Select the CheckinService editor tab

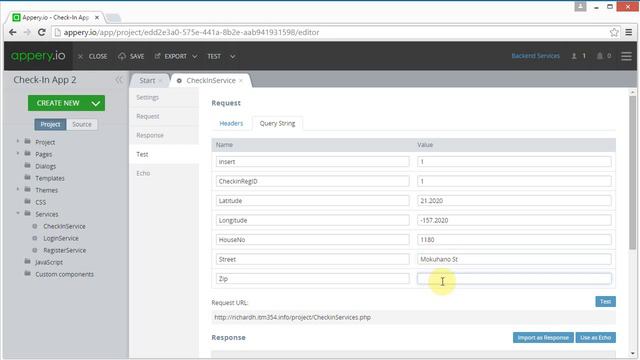click(x=211, y=80)
